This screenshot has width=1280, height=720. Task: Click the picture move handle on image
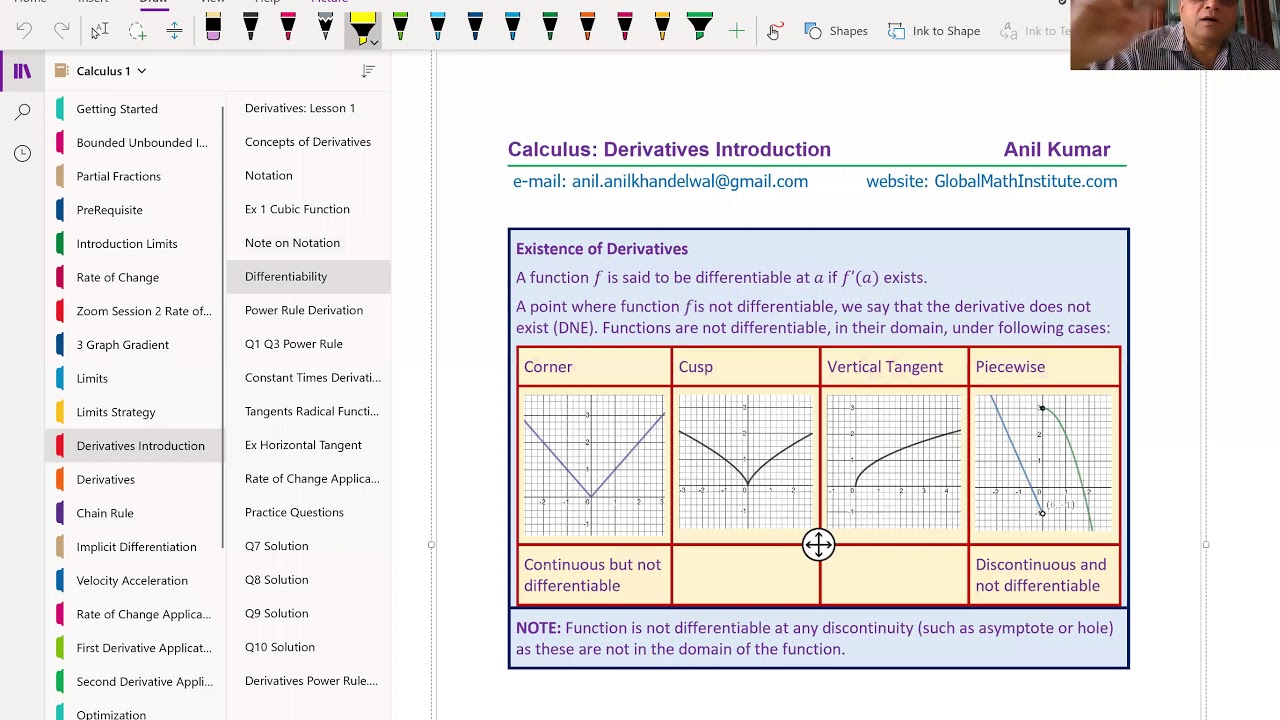(818, 544)
